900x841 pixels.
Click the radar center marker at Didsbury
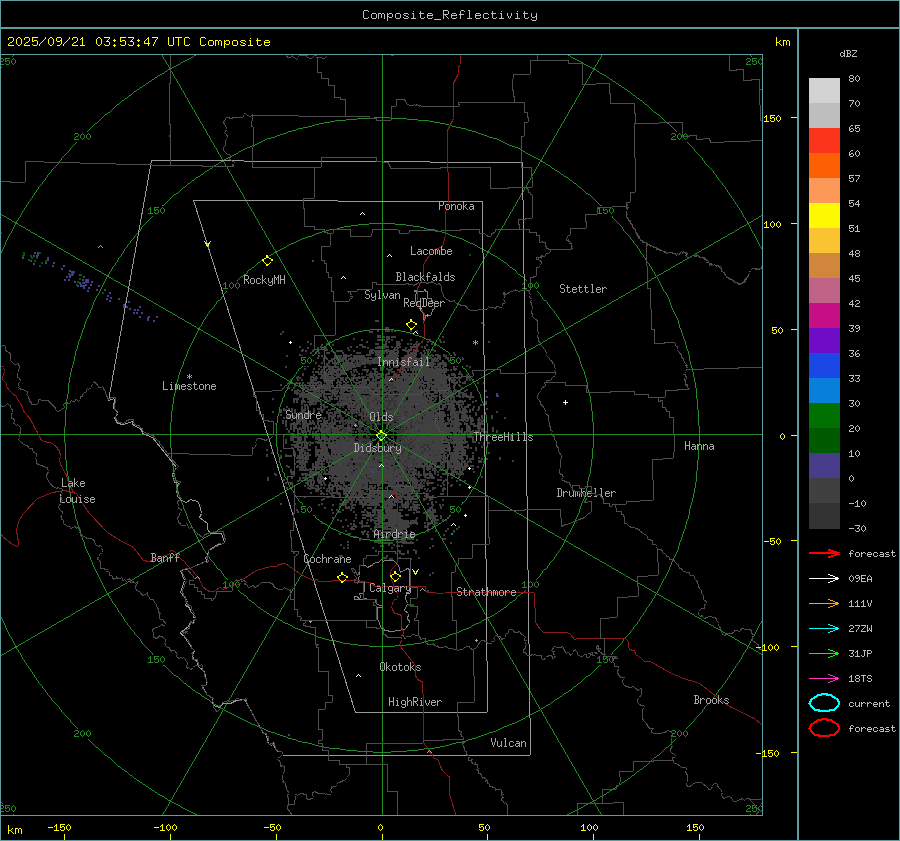[x=381, y=435]
